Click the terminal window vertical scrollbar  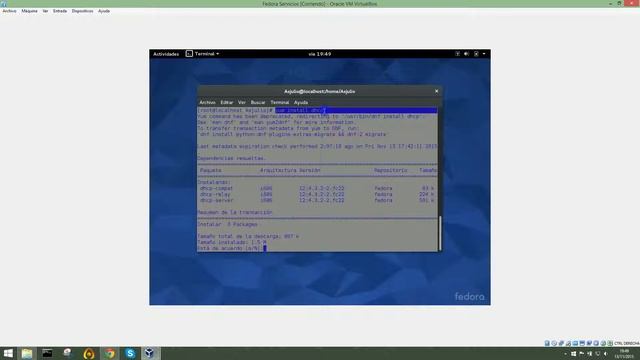[x=440, y=233]
